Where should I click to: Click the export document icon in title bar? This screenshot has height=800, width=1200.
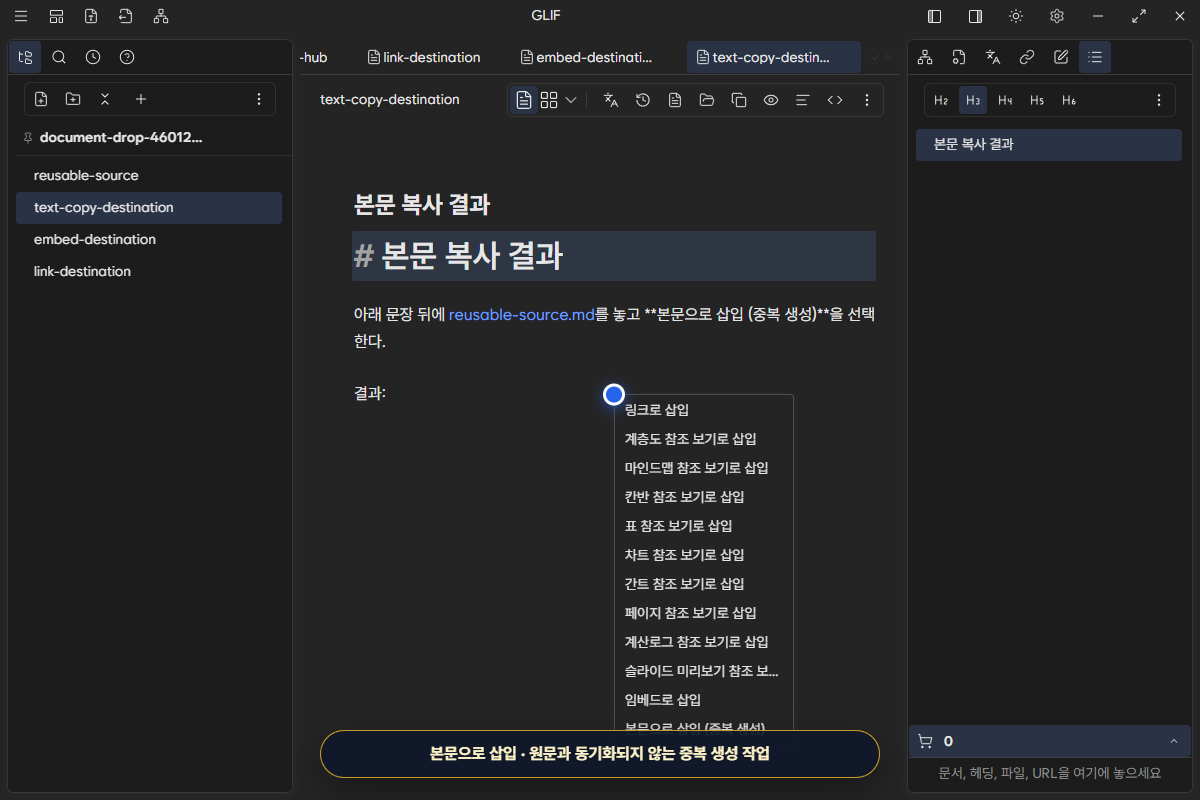click(x=125, y=16)
